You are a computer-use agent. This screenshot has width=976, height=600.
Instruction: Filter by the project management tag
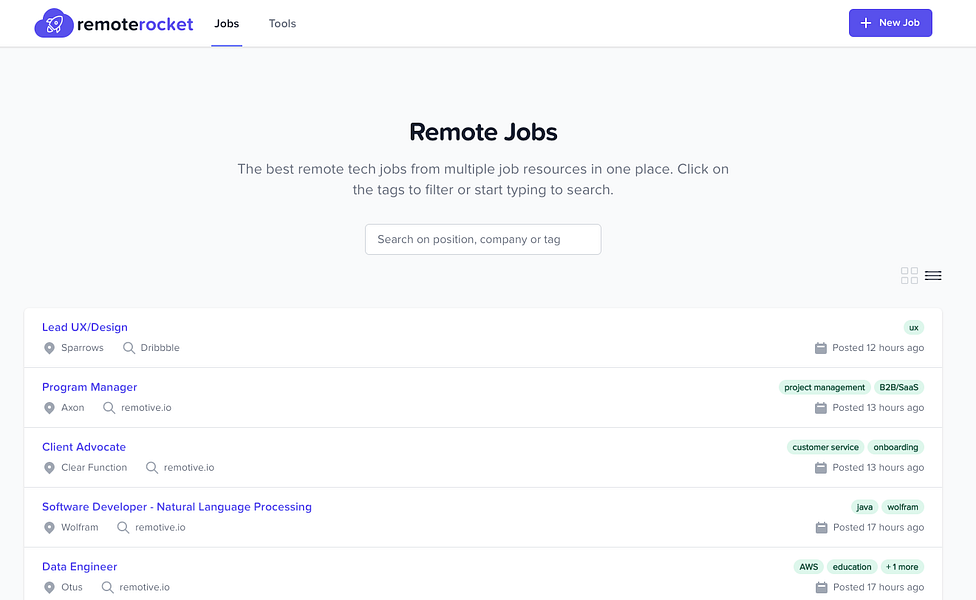[x=824, y=387]
